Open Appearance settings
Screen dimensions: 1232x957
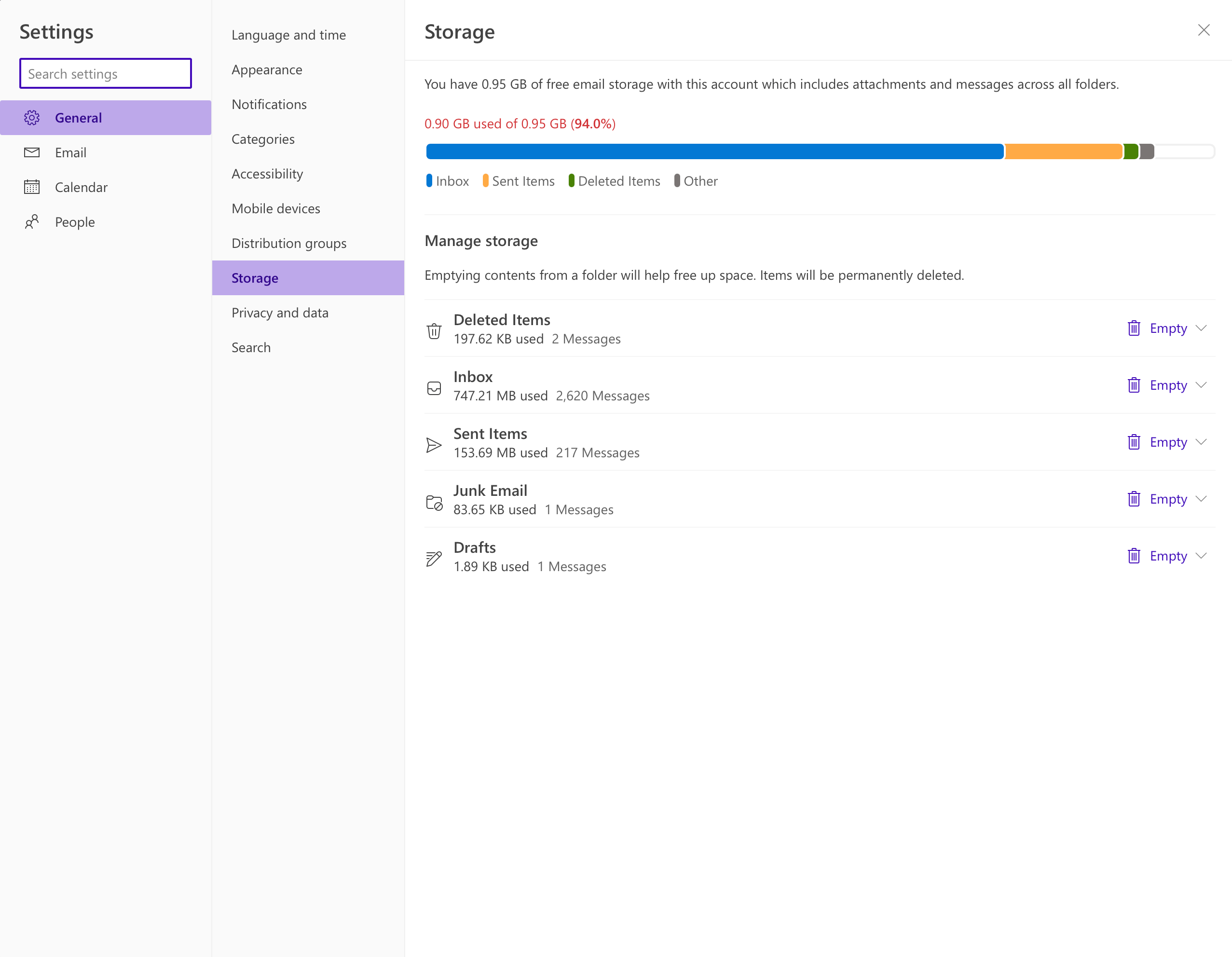tap(308, 69)
